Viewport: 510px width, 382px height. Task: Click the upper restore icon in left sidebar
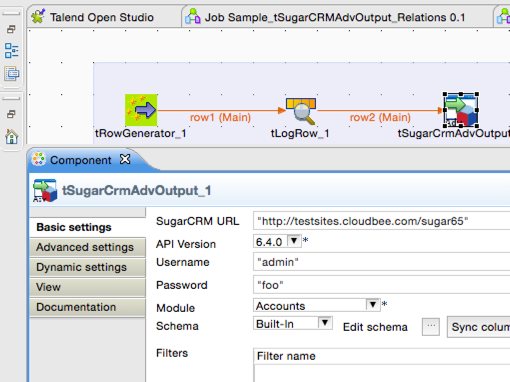(x=11, y=29)
